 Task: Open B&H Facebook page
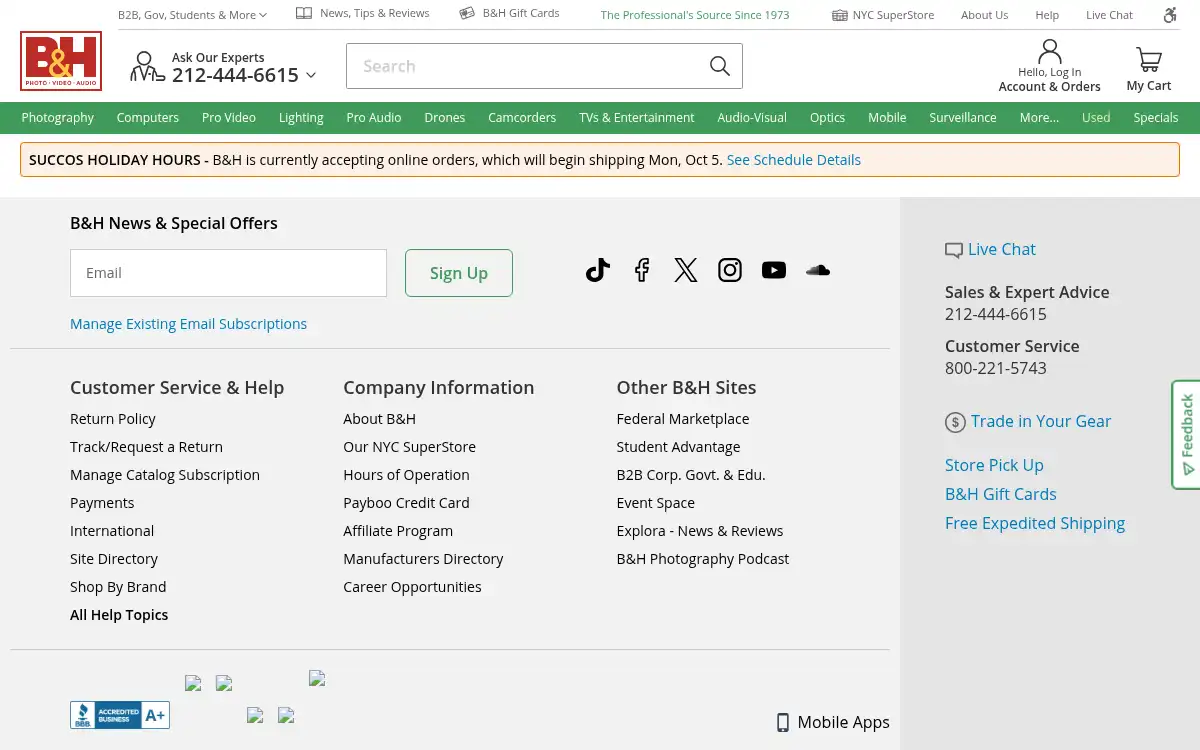[642, 270]
